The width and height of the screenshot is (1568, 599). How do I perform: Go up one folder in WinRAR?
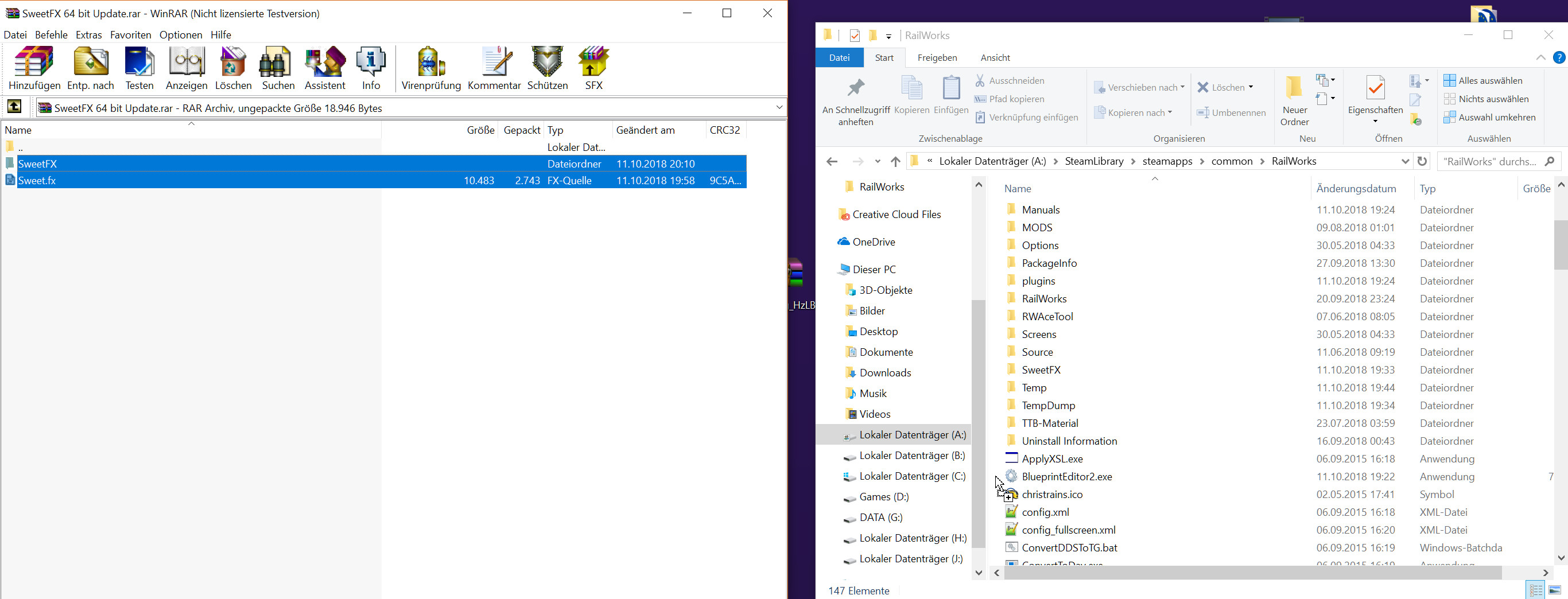14,107
